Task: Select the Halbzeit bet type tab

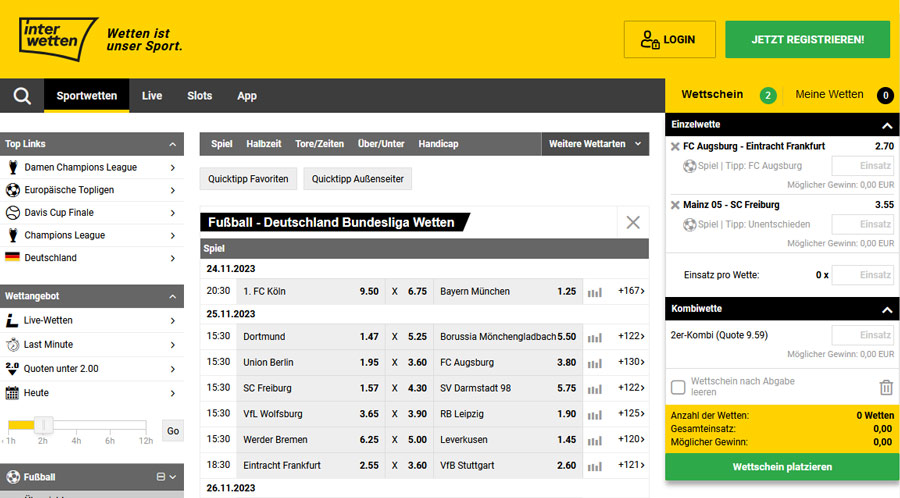Action: (x=263, y=144)
